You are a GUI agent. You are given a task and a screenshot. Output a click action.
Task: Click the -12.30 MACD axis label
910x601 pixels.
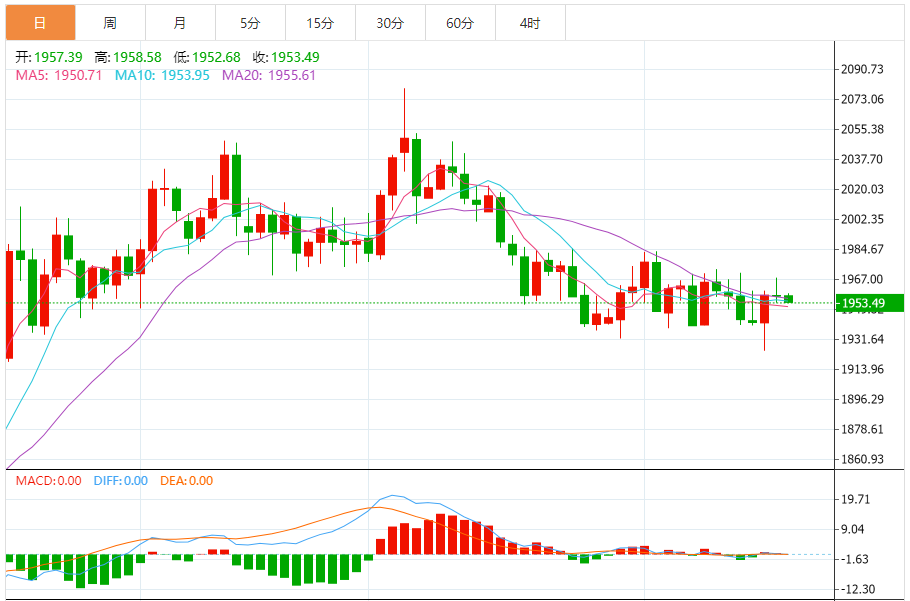point(857,589)
